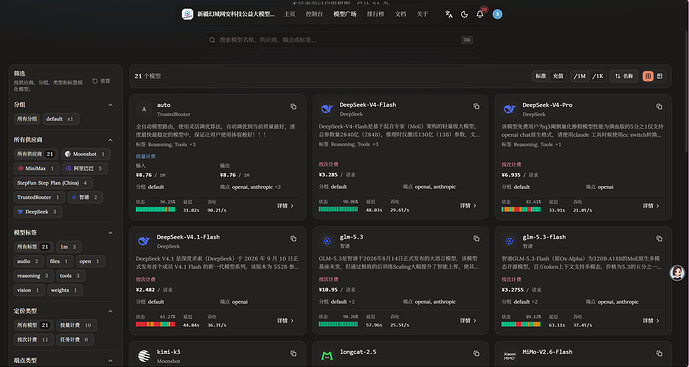Viewport: 690px width, 367px height.
Task: Select the 按次计费 pricing type
Action: point(33,340)
